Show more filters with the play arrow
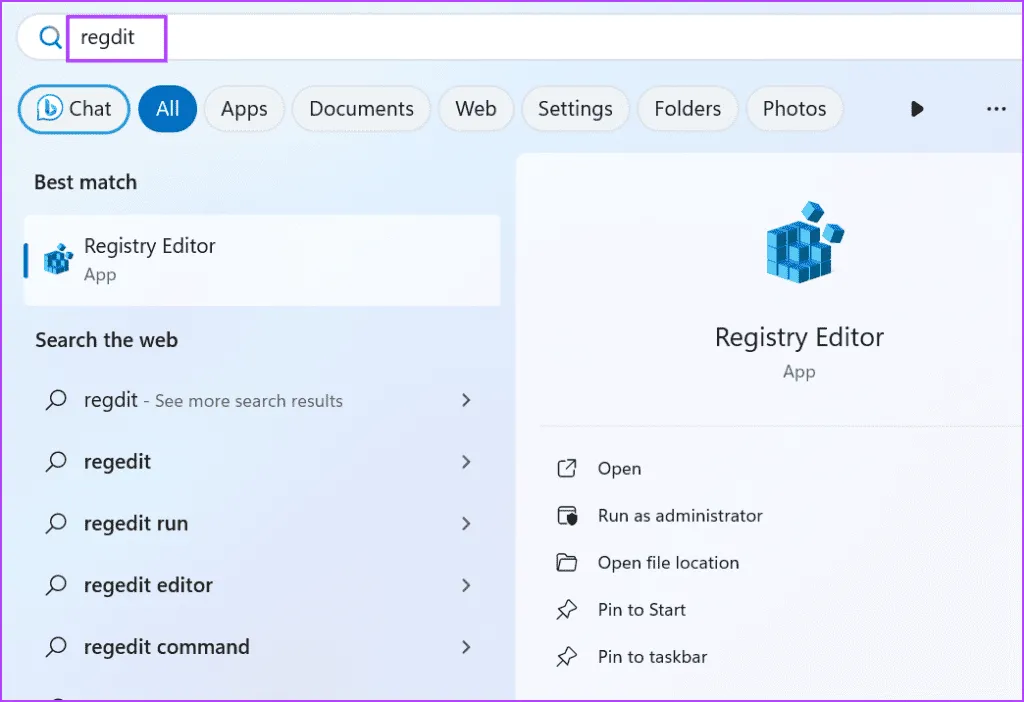The image size is (1024, 702). pos(917,109)
